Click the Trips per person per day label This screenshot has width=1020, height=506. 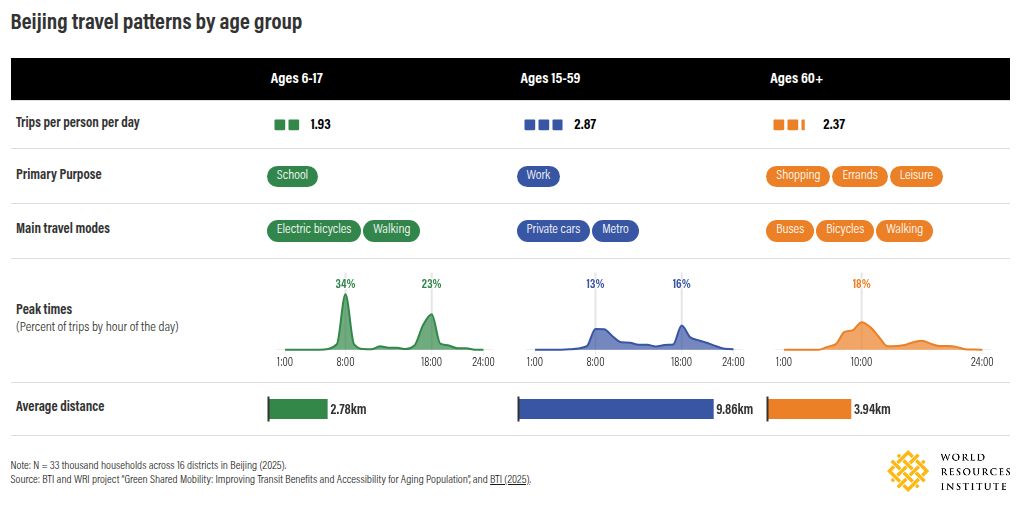pos(78,122)
